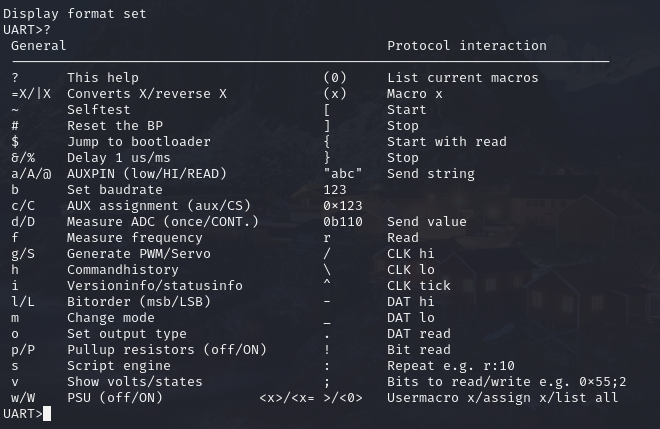660x429 pixels.
Task: Click the 'Display format set' line
Action: (x=74, y=13)
